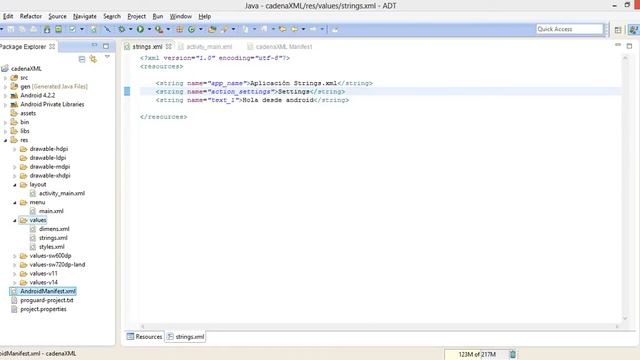The height and width of the screenshot is (360, 640).
Task: Click the Save All toolbar icon
Action: tap(22, 29)
